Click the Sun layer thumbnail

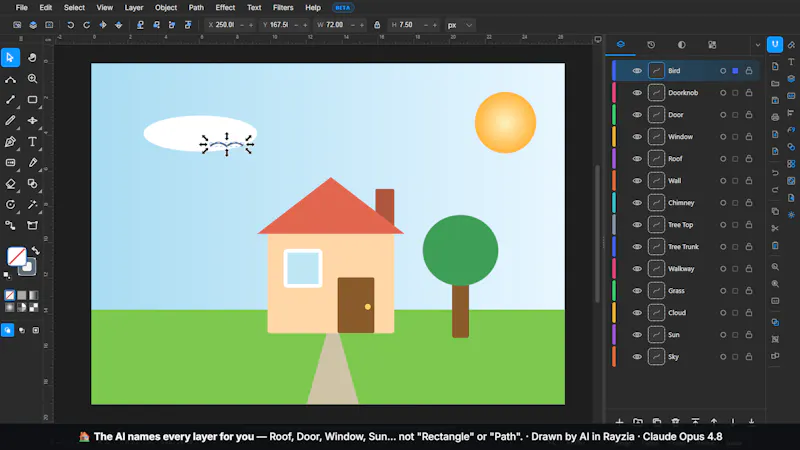coord(656,335)
